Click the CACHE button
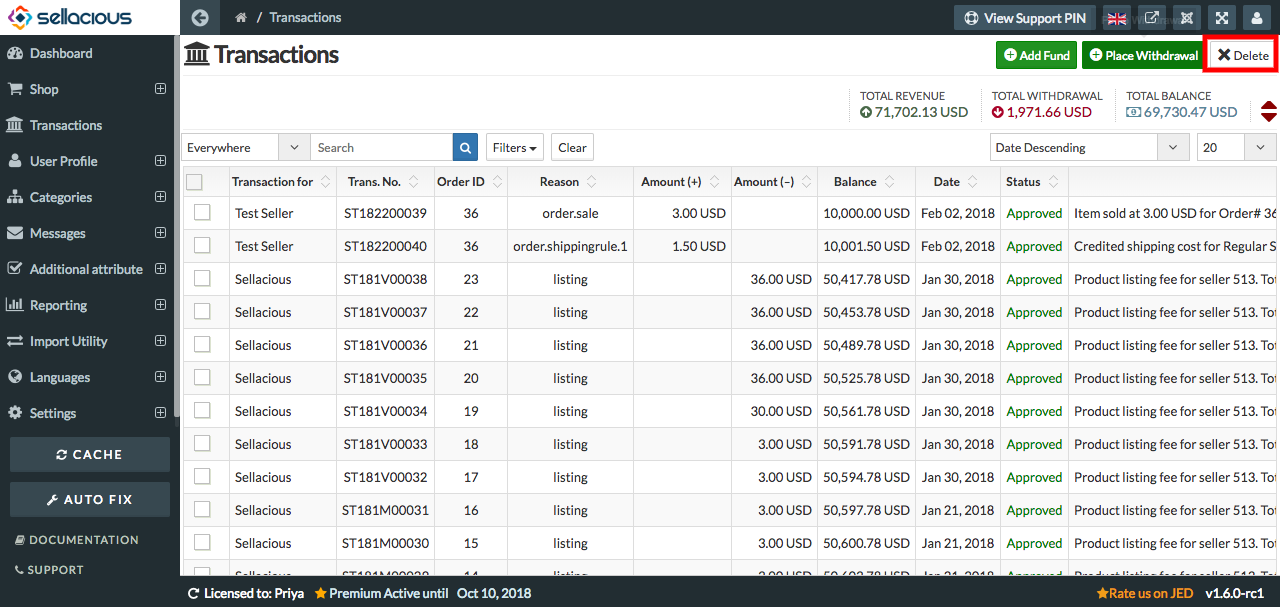The width and height of the screenshot is (1280, 607). [90, 454]
